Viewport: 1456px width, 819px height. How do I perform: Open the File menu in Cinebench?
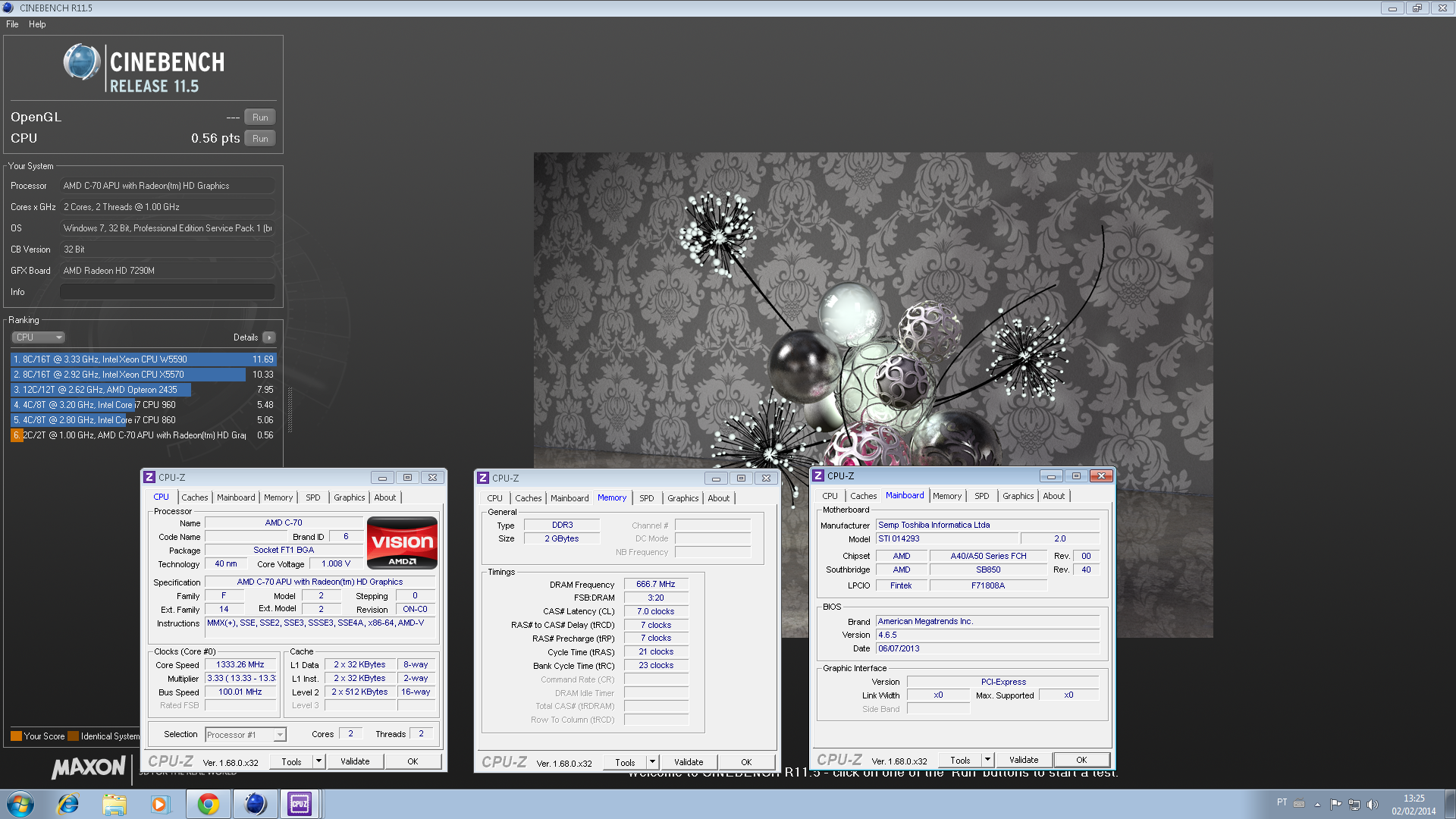pos(12,24)
